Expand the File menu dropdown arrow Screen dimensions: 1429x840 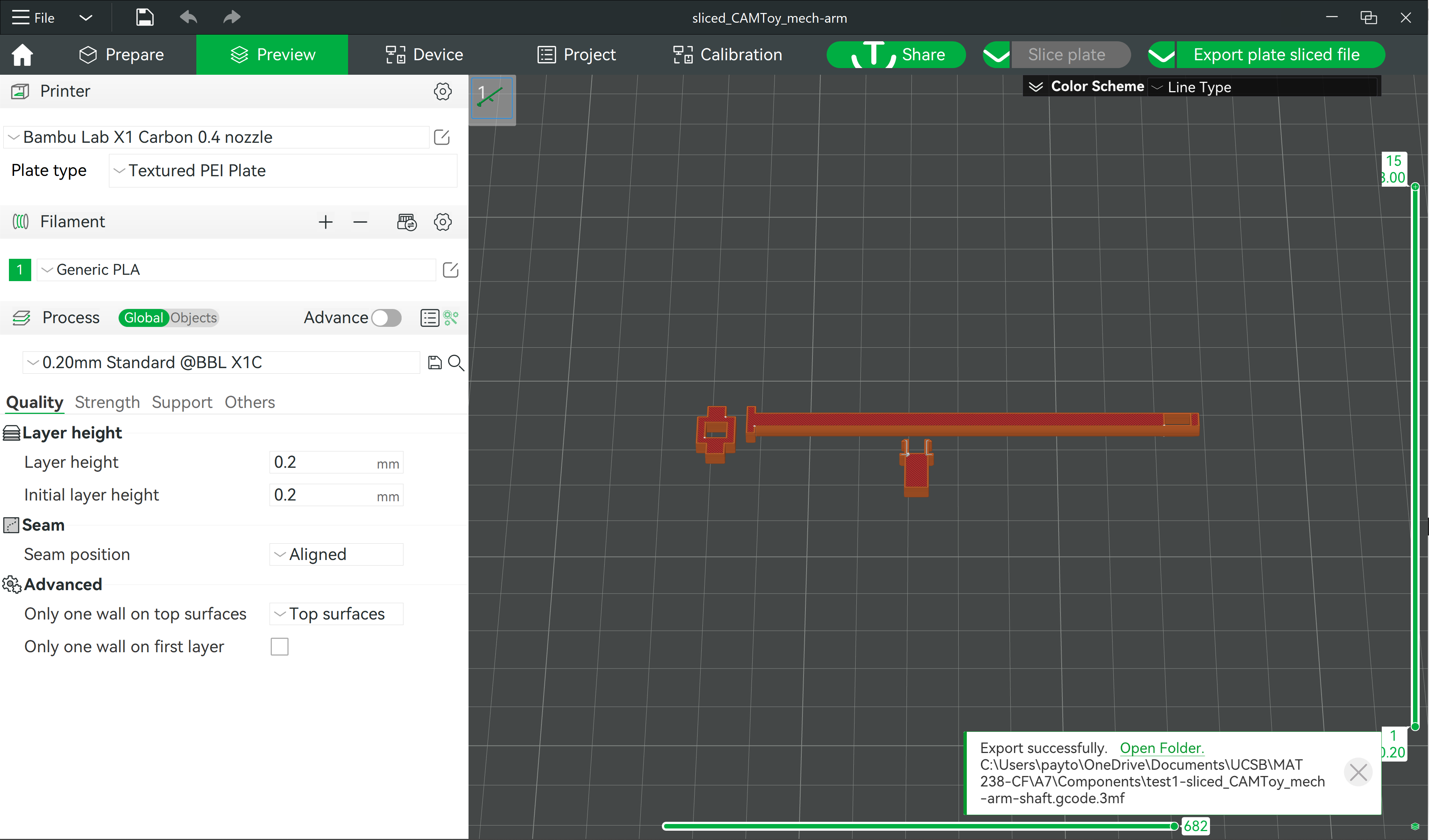pos(86,17)
